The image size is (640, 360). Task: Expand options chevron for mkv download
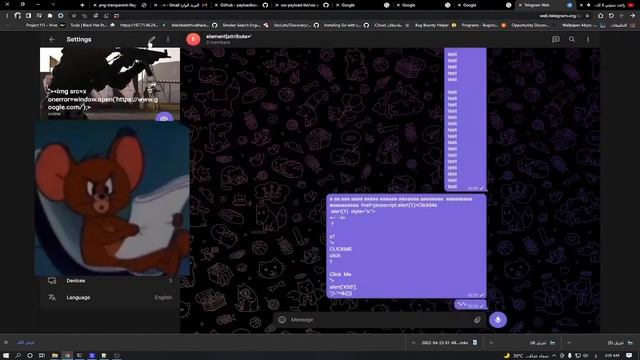413,342
